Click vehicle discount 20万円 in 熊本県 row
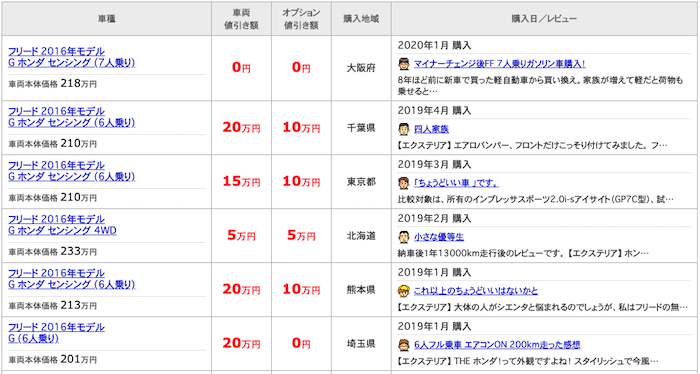This screenshot has width=700, height=374. click(x=242, y=290)
